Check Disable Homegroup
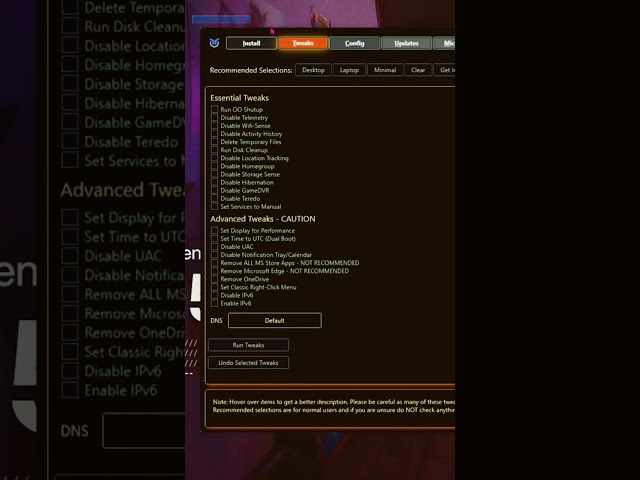 (214, 166)
